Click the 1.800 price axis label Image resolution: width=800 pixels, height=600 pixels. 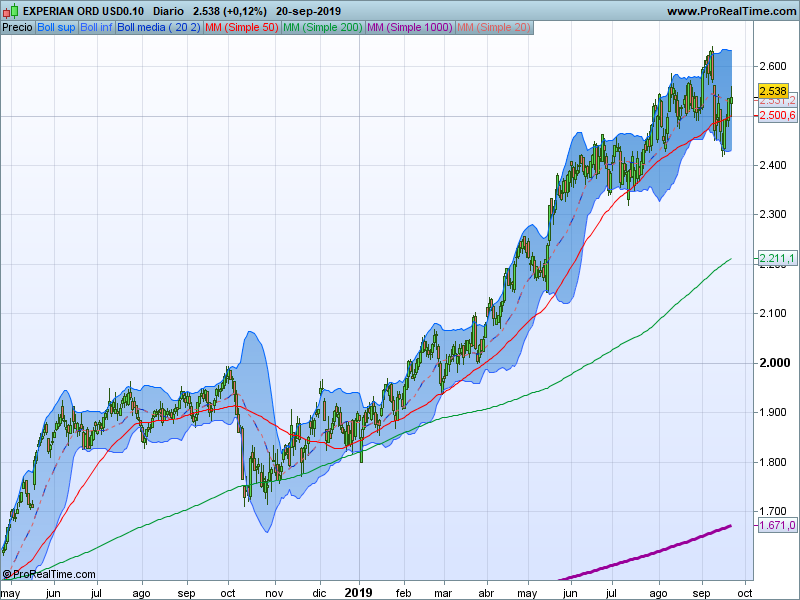tap(773, 462)
